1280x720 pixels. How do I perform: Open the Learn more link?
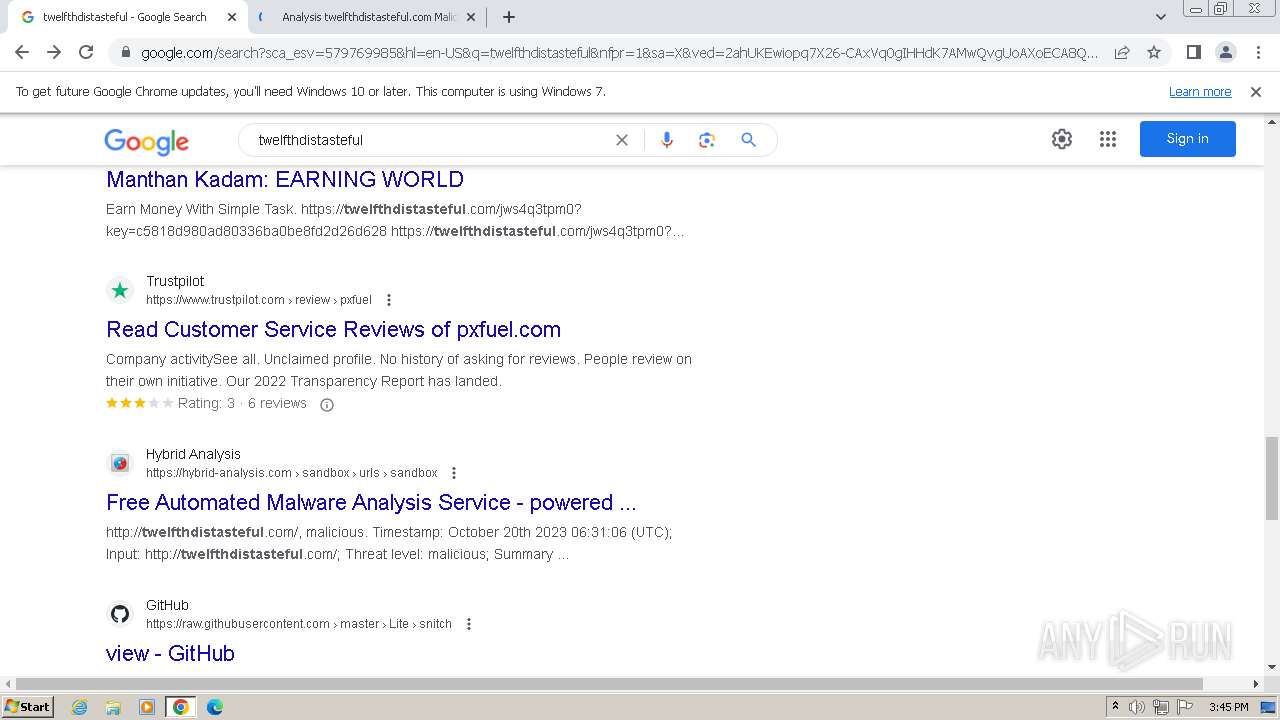tap(1200, 91)
